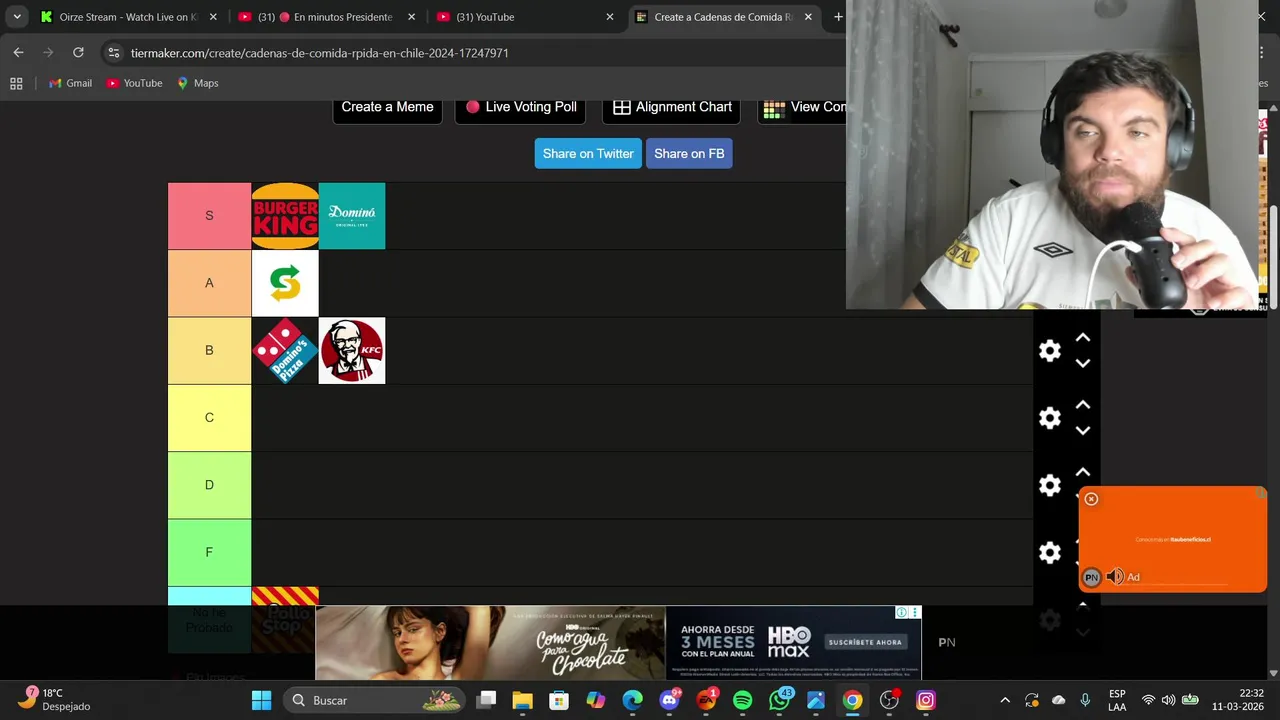Click the View Community button
This screenshot has width=1280, height=720.
803,108
